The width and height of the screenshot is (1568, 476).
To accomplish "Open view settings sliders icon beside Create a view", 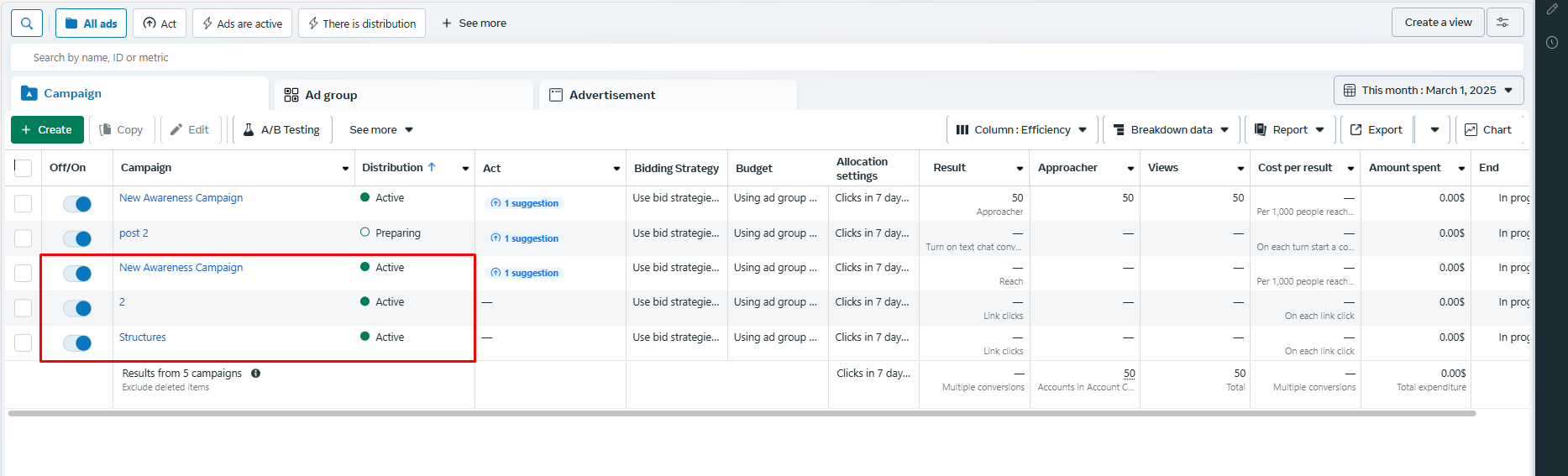I will click(1505, 23).
